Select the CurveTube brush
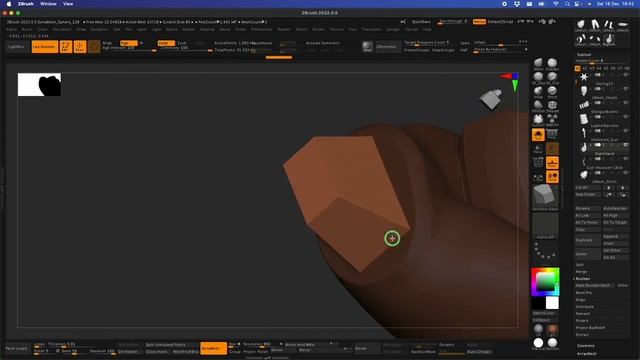Image resolution: width=640 pixels, height=360 pixels. 538,120
